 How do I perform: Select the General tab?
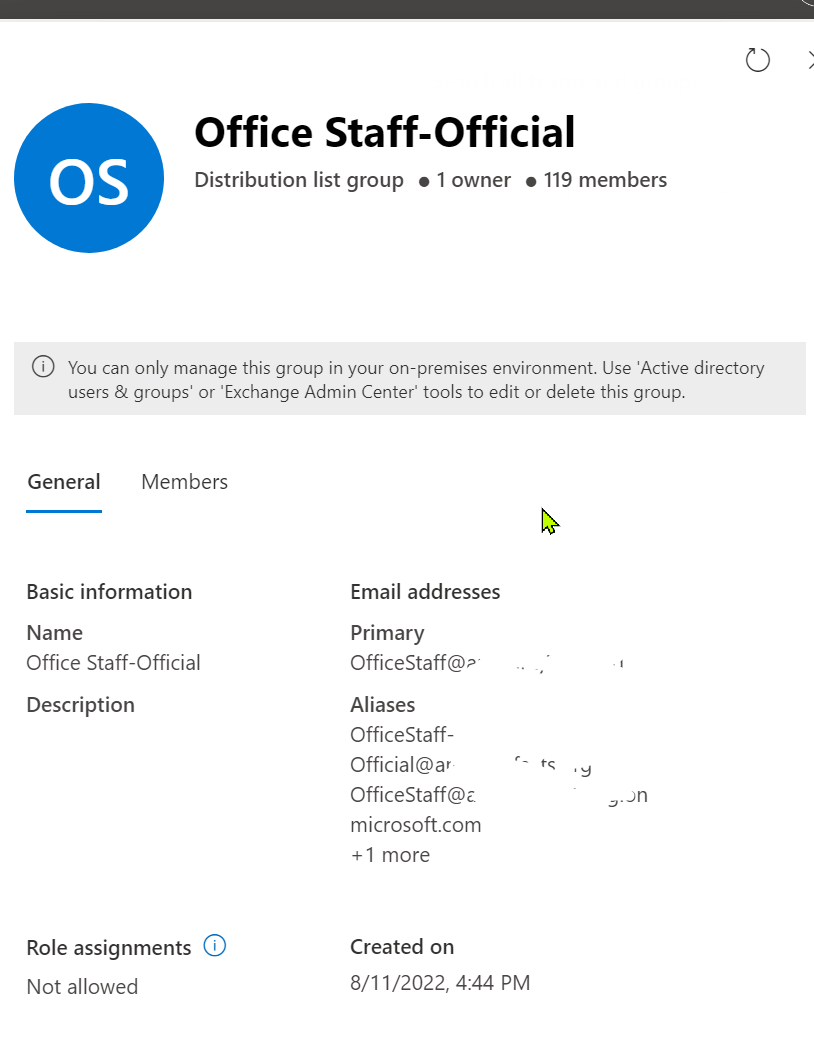pyautogui.click(x=63, y=482)
